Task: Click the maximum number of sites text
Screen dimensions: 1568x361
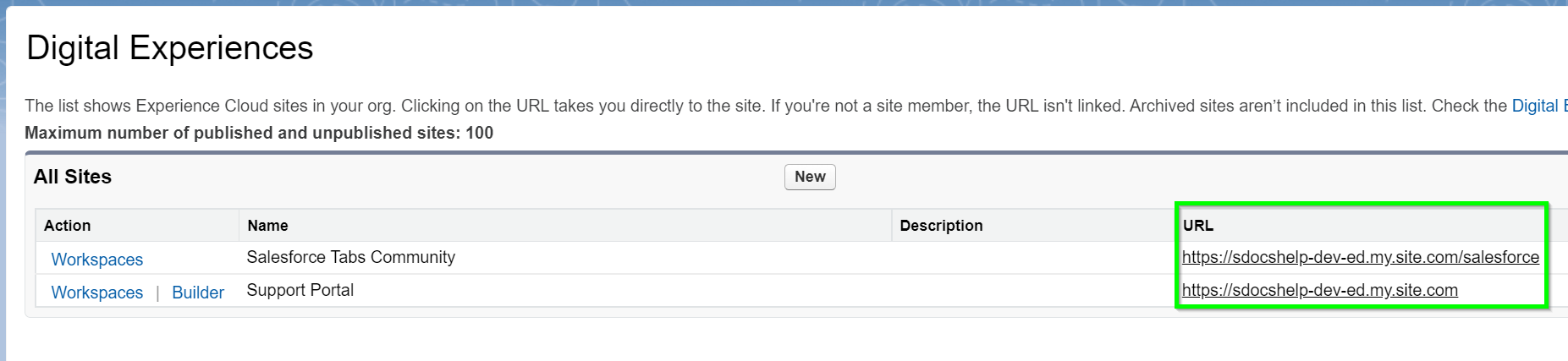Action: (x=259, y=133)
